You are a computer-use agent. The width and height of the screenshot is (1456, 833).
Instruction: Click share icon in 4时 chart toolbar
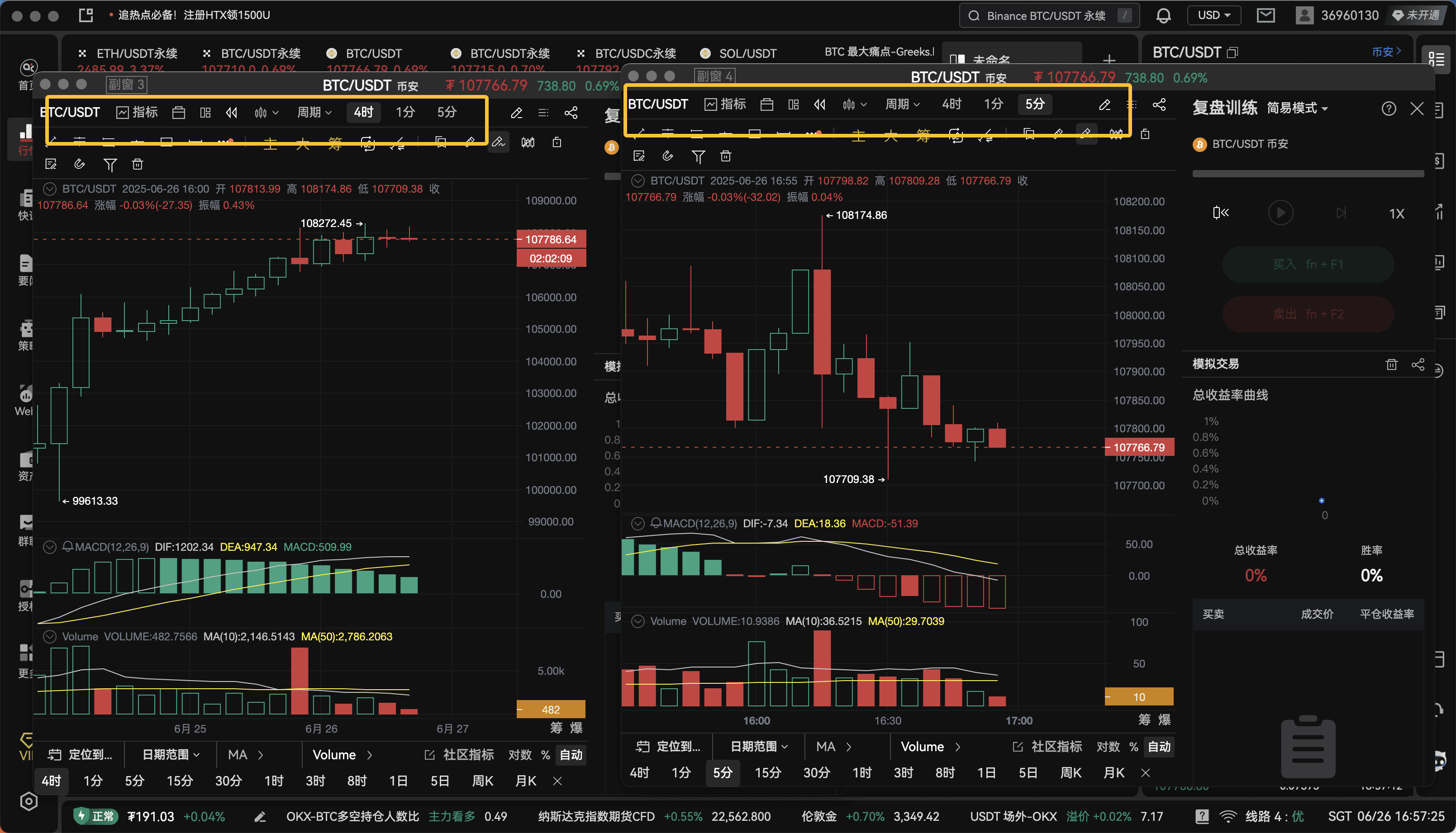click(571, 113)
